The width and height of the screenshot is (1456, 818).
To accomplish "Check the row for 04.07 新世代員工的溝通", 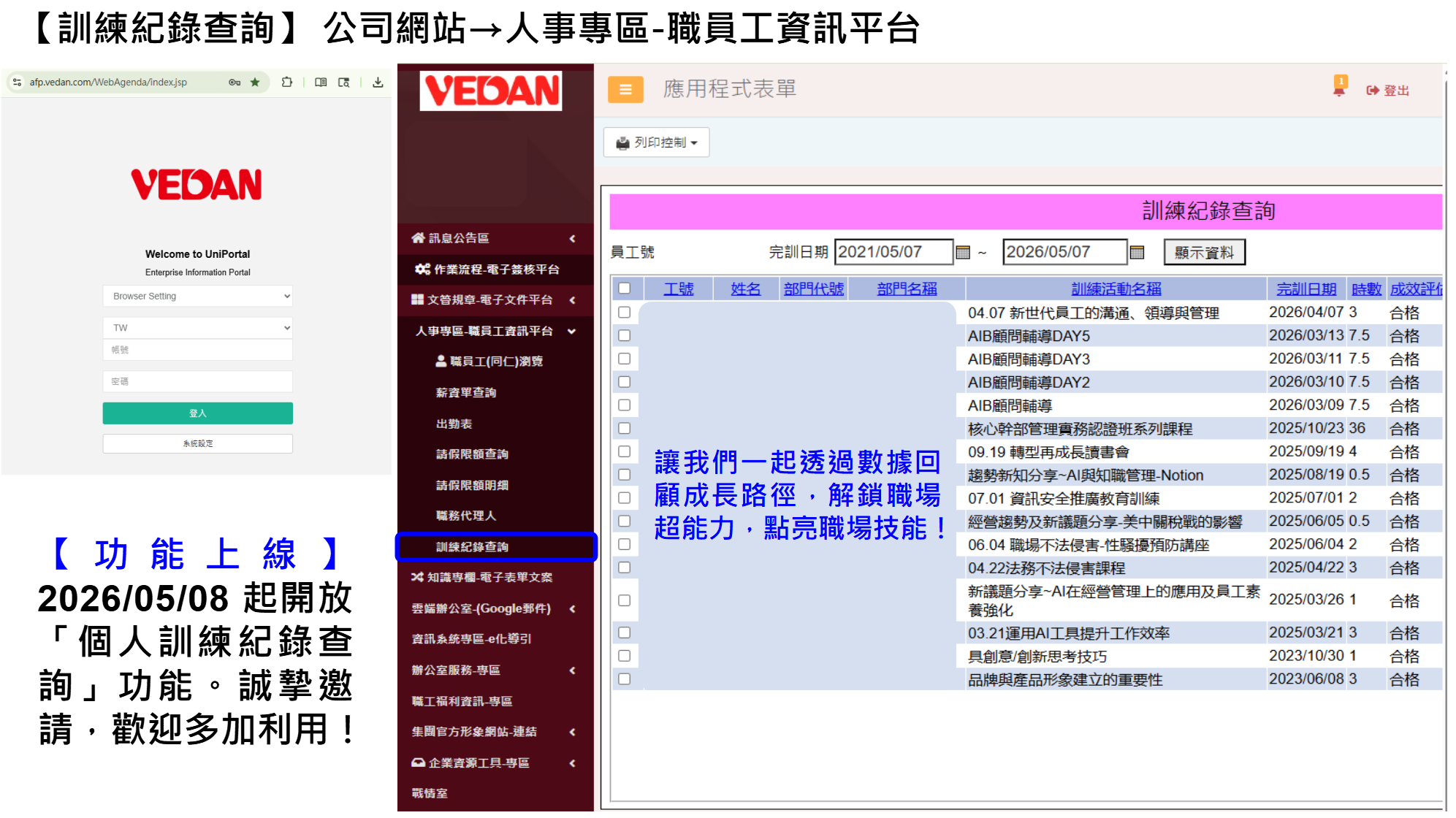I will click(624, 313).
